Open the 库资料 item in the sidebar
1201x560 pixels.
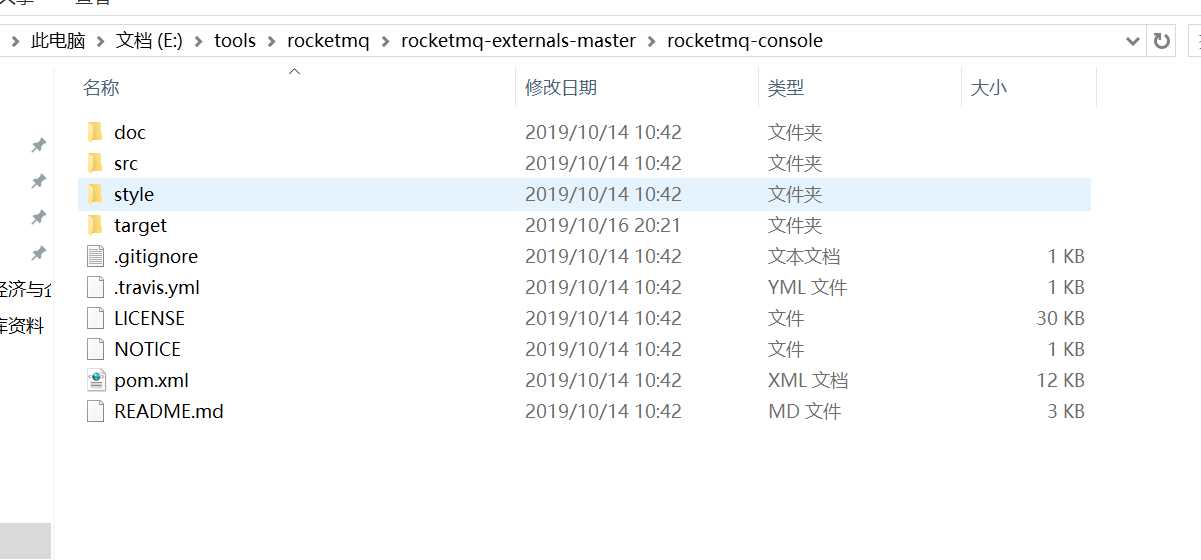[22, 326]
